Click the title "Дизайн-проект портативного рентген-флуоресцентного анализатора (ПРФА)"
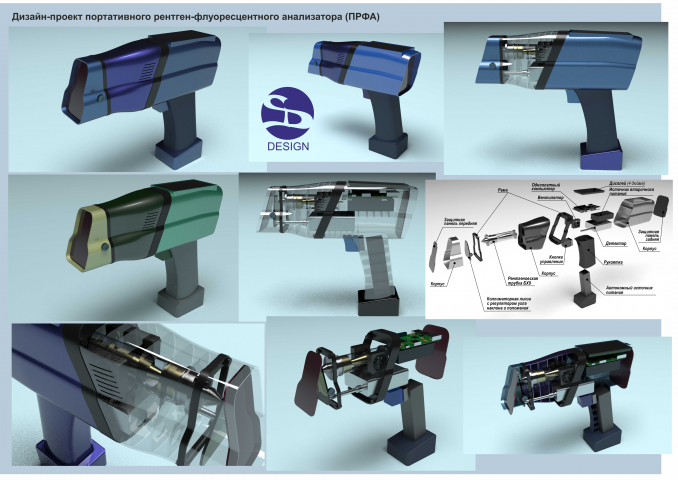The height and width of the screenshot is (480, 678). (x=195, y=16)
